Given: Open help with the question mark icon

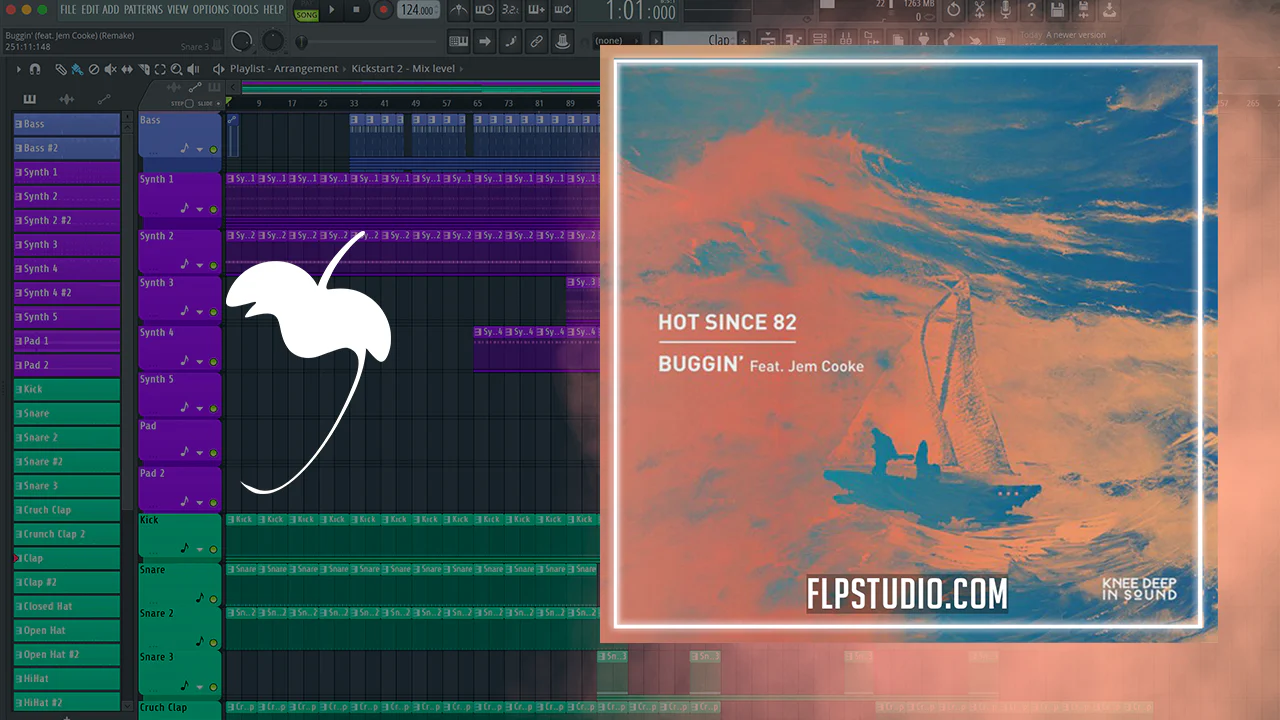Looking at the screenshot, I should 1032,10.
